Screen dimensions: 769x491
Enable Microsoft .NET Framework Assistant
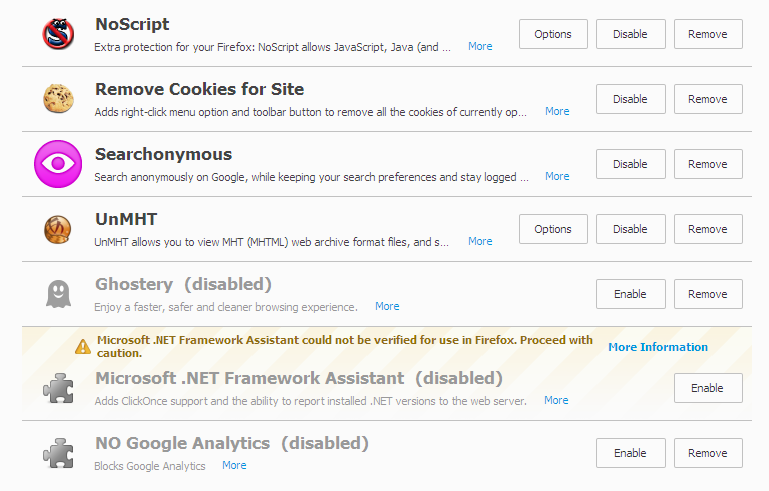(x=707, y=388)
